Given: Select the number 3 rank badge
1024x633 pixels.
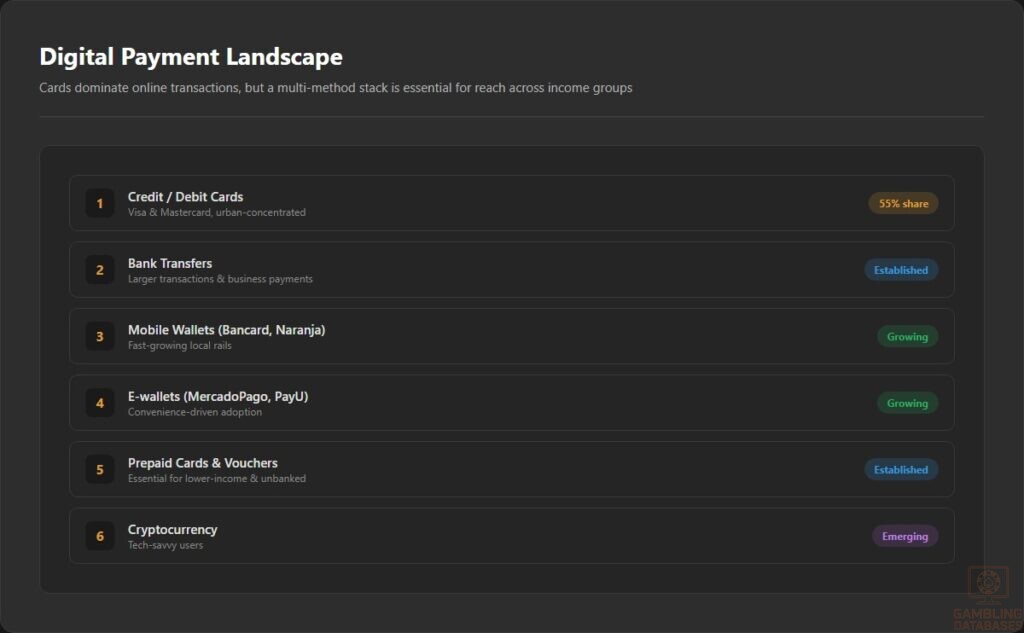Looking at the screenshot, I should click(x=100, y=336).
